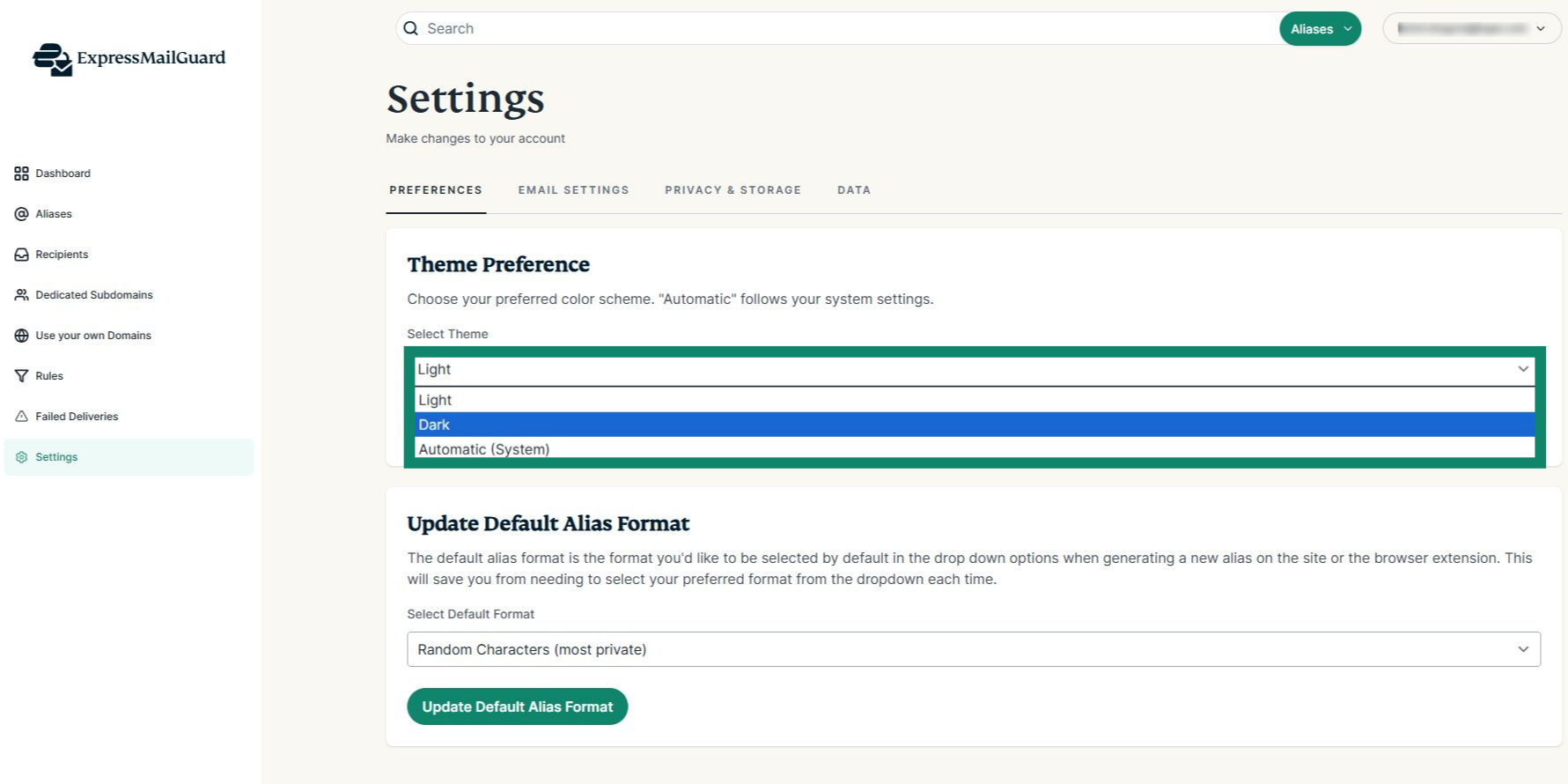Switch to the Preferences tab
The width and height of the screenshot is (1568, 784).
pos(436,190)
